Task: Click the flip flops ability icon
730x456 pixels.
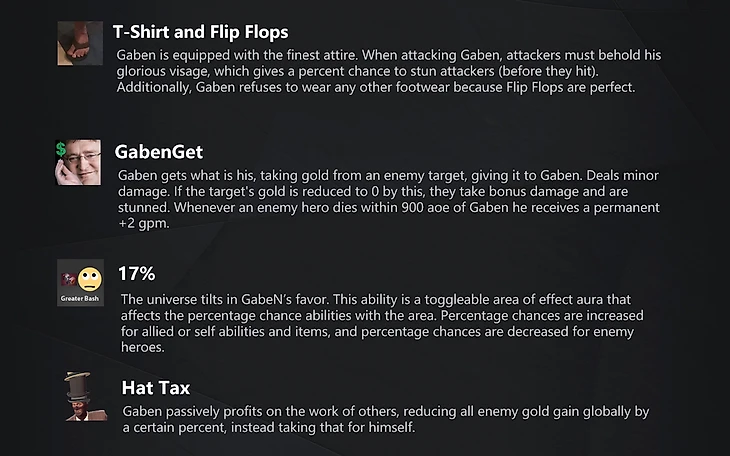Action: (x=80, y=43)
